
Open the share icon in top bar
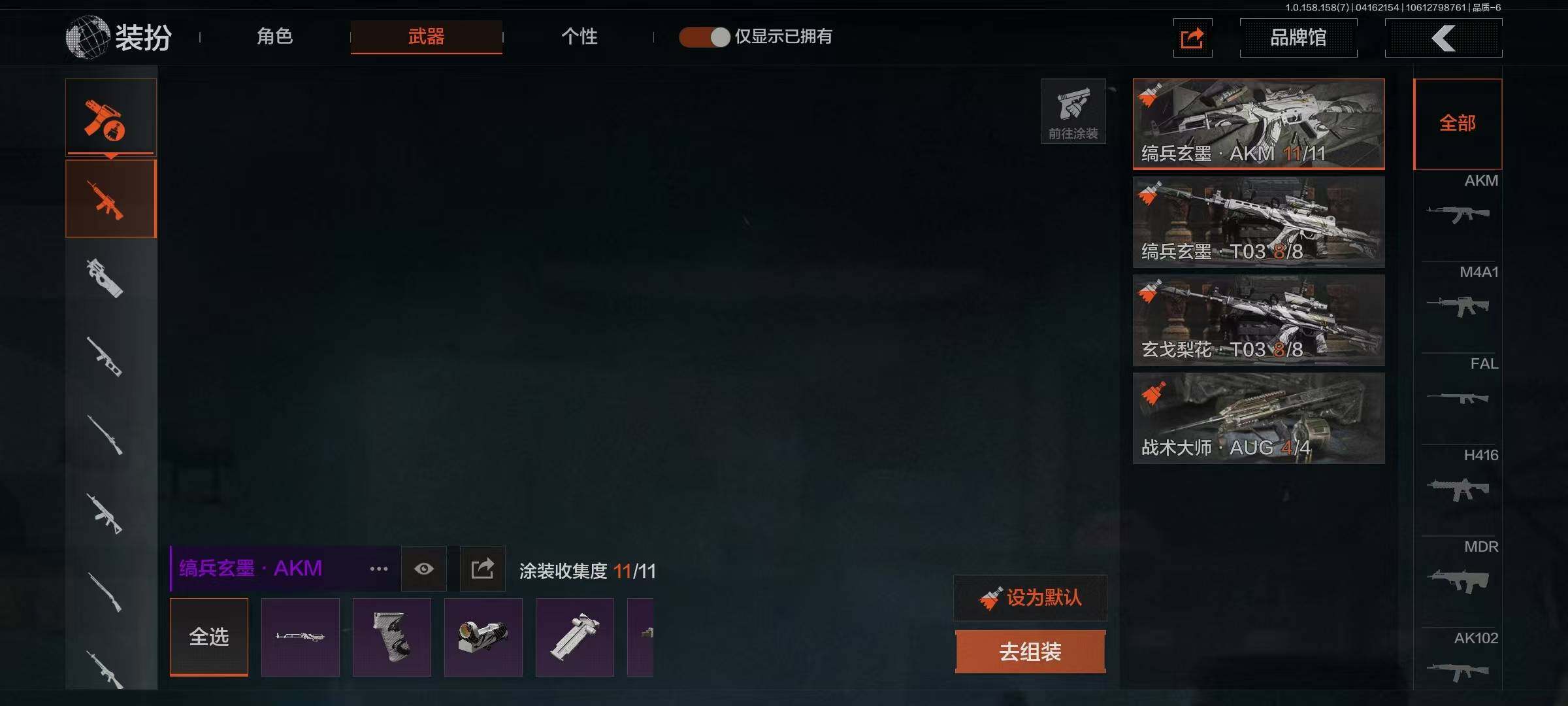pos(1192,38)
